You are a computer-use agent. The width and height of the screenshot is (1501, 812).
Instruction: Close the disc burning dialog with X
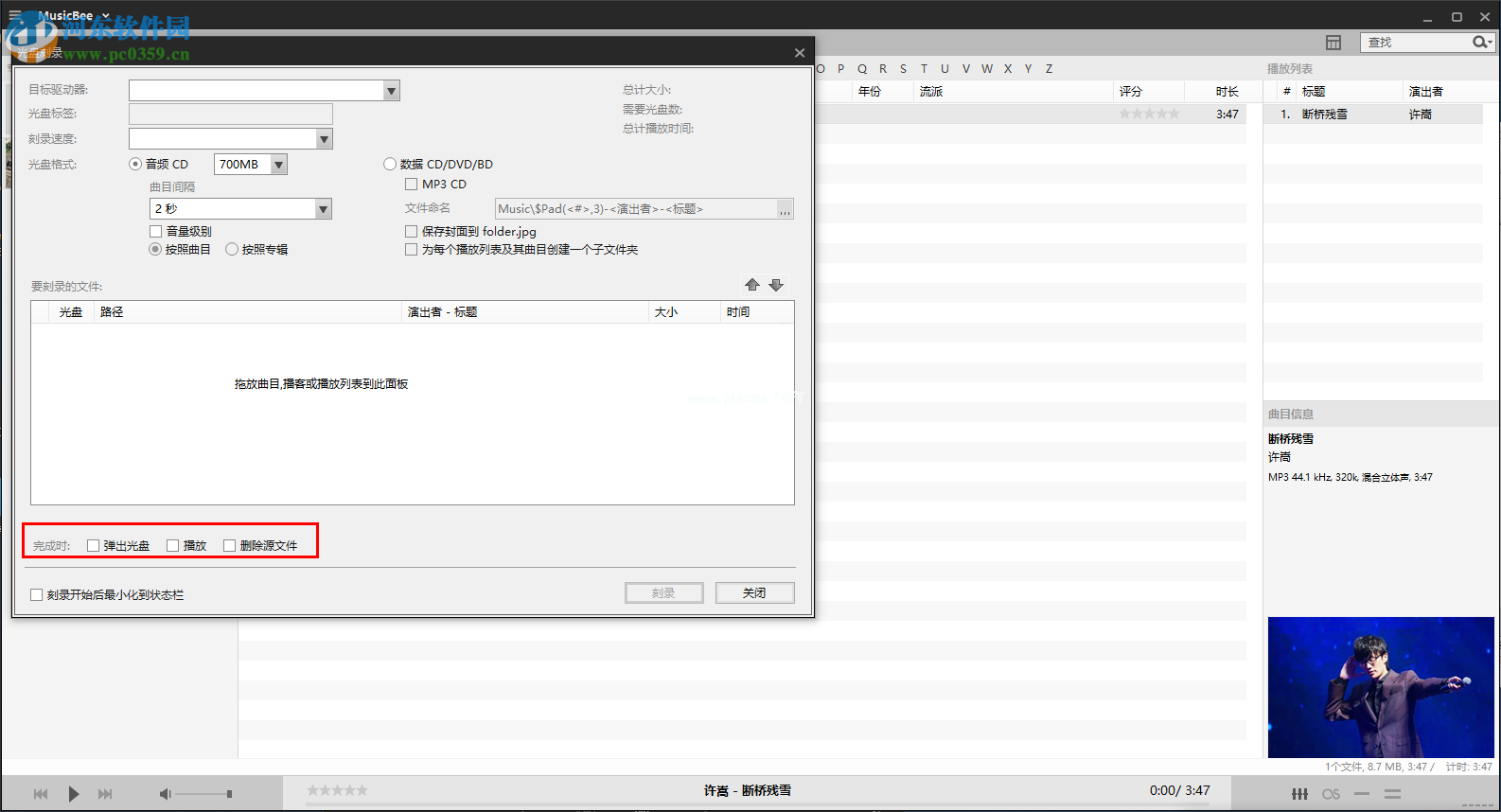[x=800, y=53]
